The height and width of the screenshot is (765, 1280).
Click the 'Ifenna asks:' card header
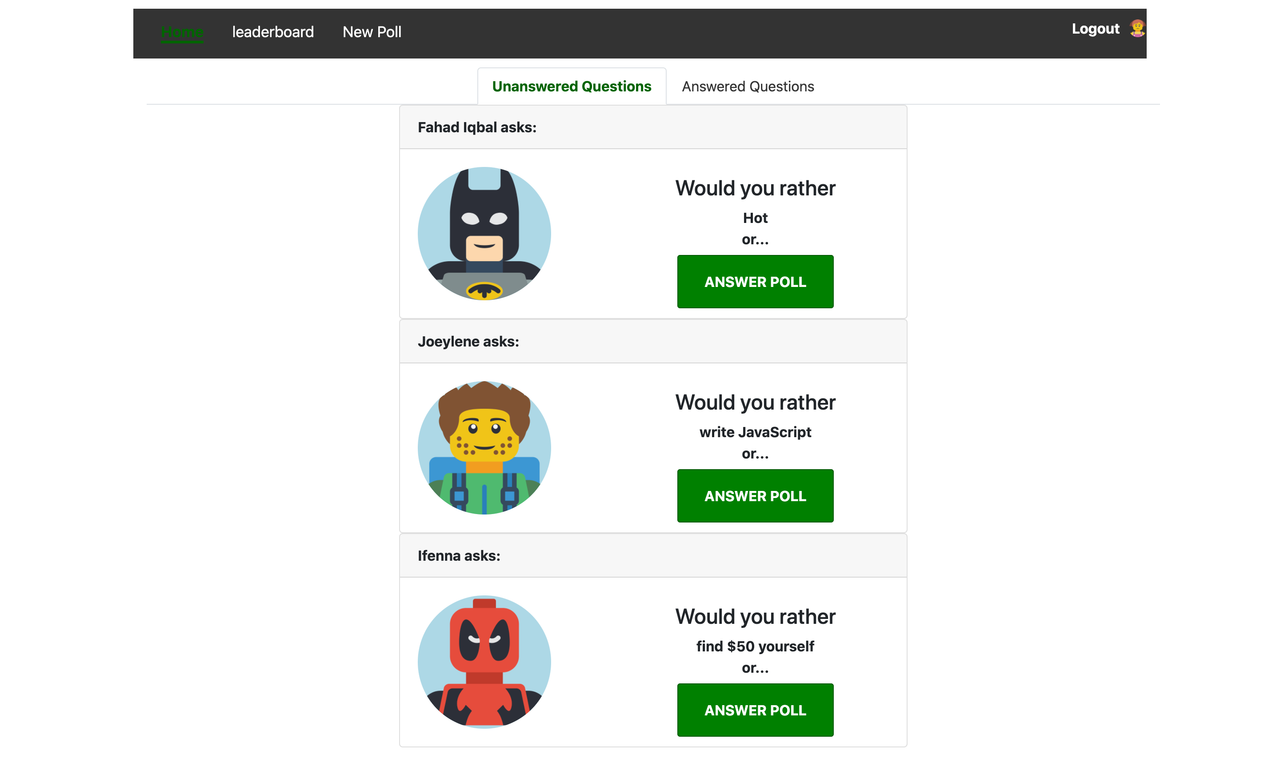coord(653,555)
